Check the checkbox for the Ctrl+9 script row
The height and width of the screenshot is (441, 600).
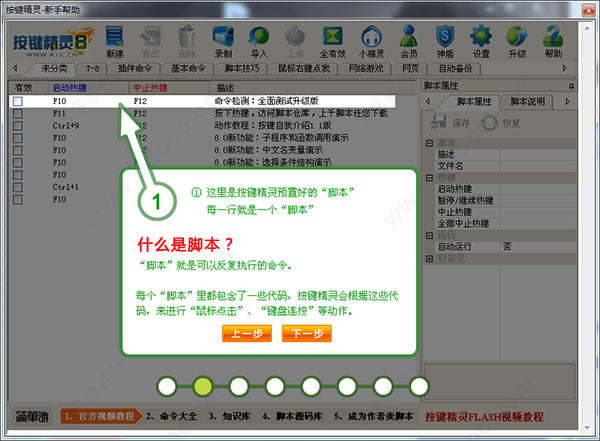[18, 126]
